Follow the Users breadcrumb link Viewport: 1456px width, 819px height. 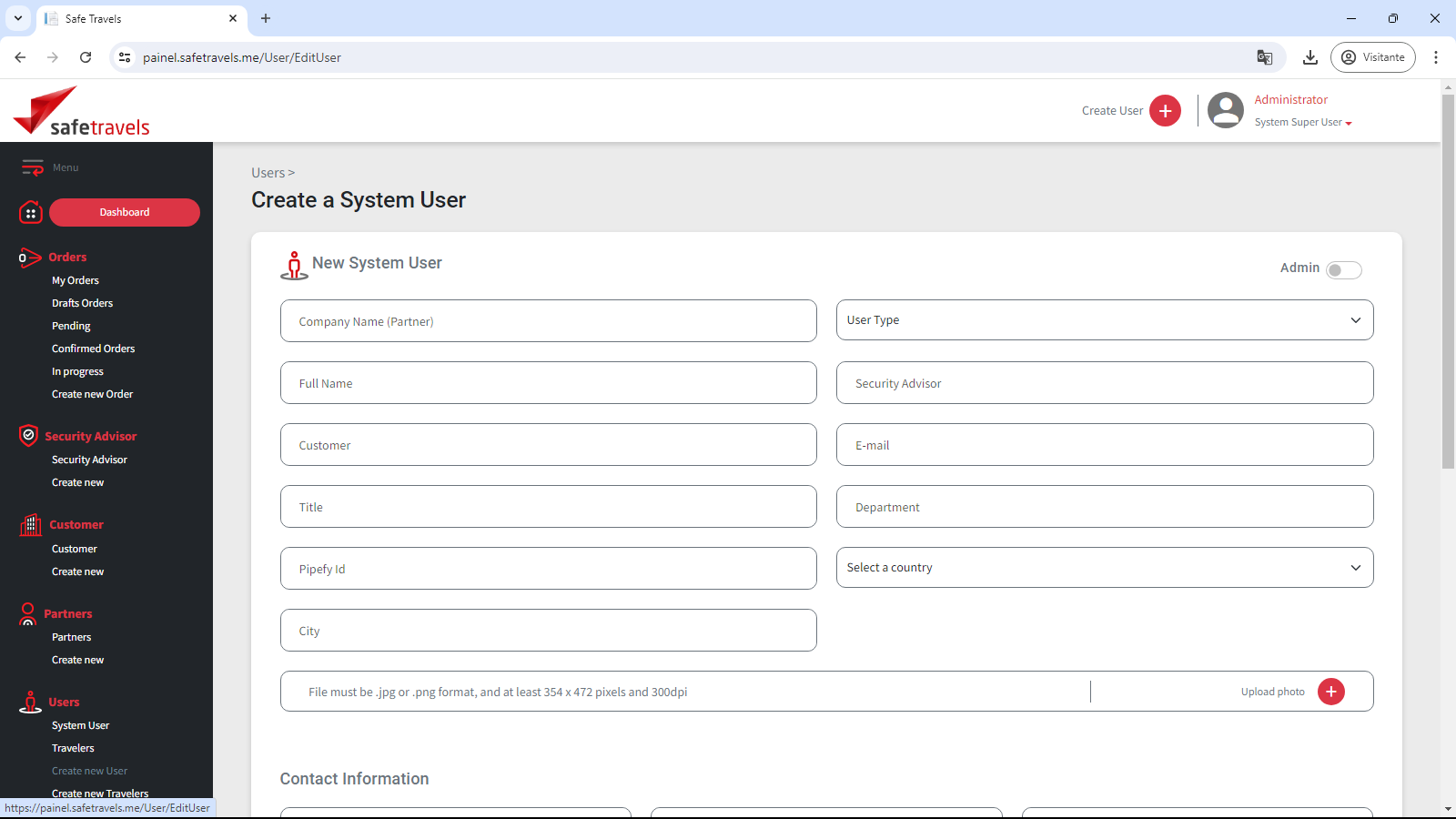pos(268,173)
